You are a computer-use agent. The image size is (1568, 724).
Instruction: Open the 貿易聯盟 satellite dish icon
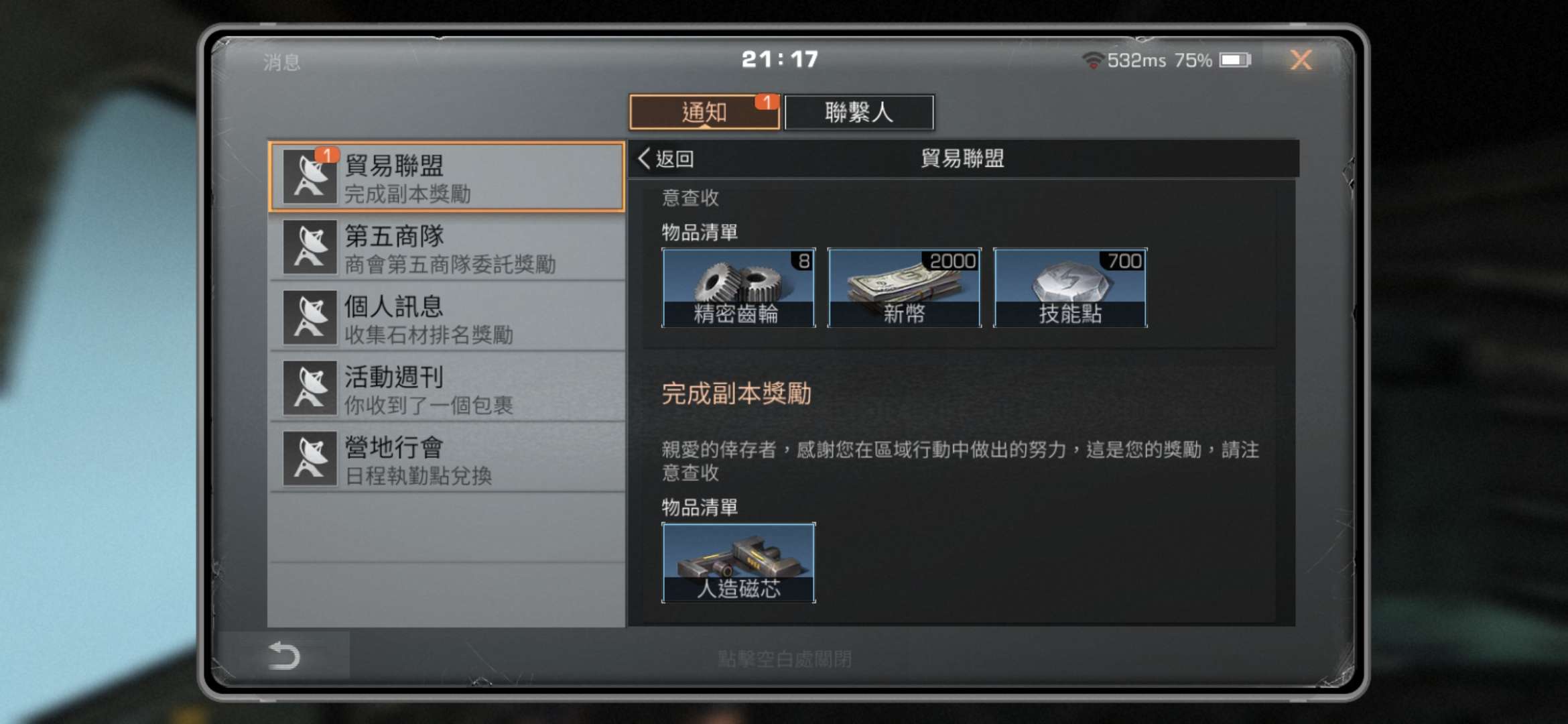coord(310,176)
